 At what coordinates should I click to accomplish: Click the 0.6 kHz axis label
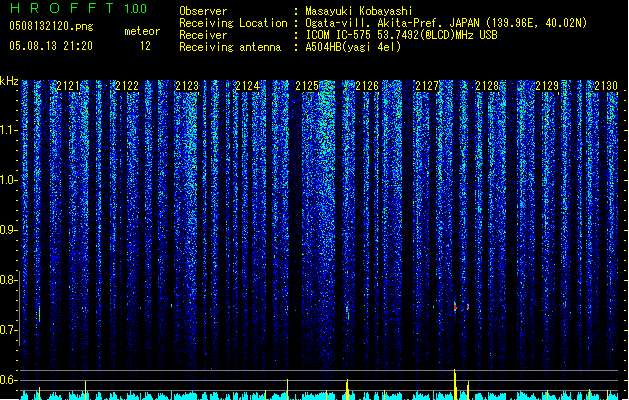click(9, 380)
